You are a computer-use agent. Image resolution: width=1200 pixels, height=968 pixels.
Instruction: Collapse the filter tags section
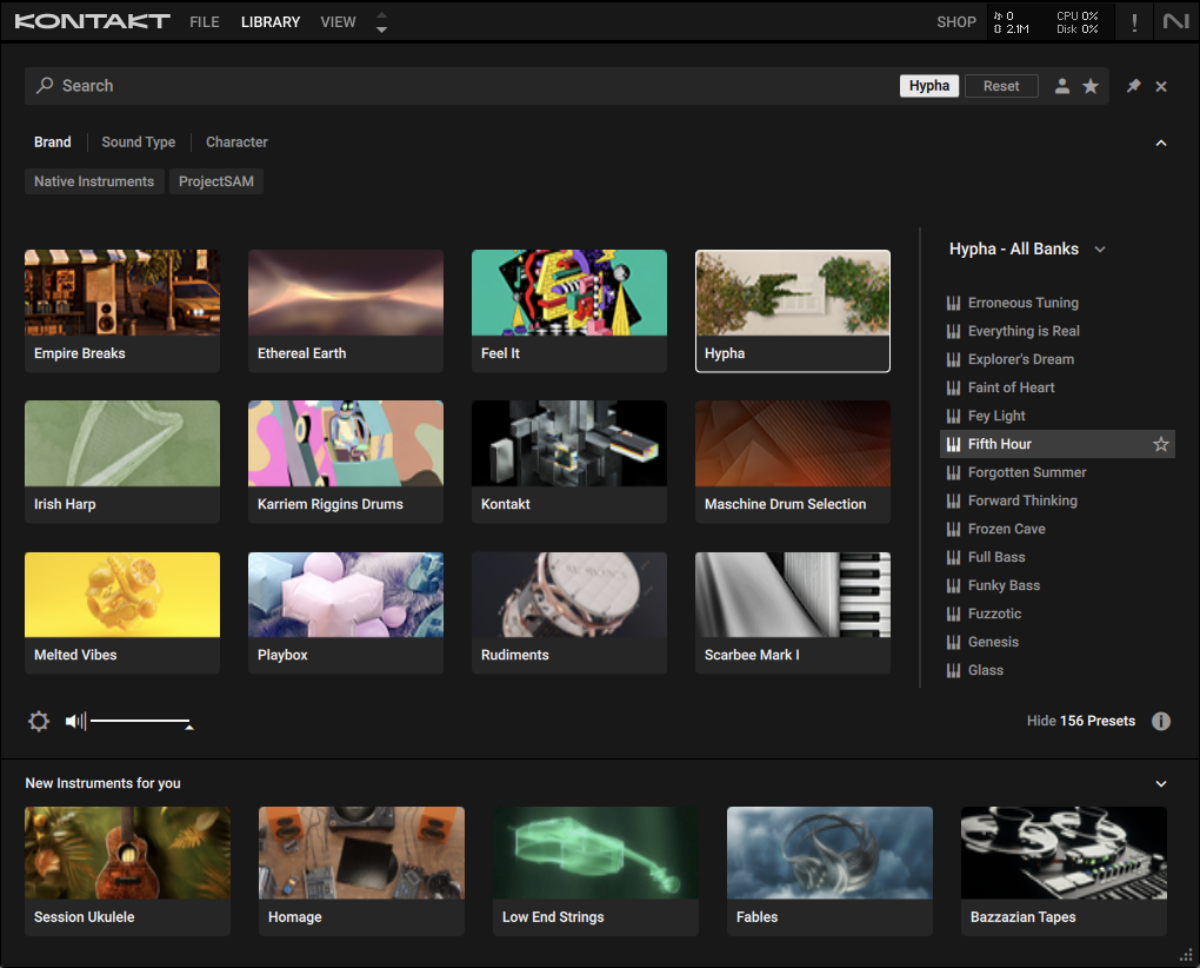[1161, 143]
